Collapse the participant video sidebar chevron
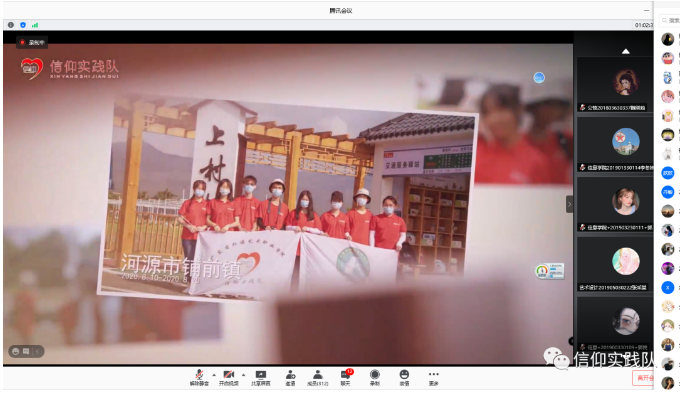The height and width of the screenshot is (398, 683). point(569,204)
